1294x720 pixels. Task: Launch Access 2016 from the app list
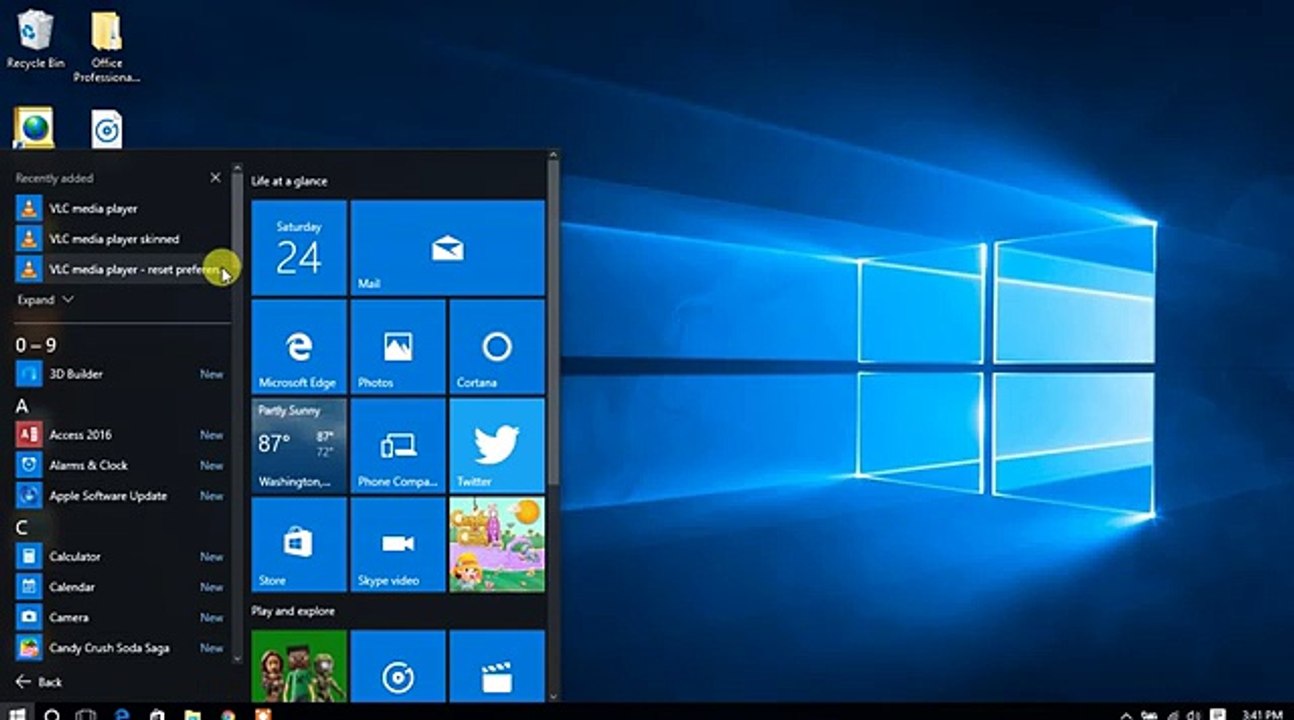tap(120, 435)
